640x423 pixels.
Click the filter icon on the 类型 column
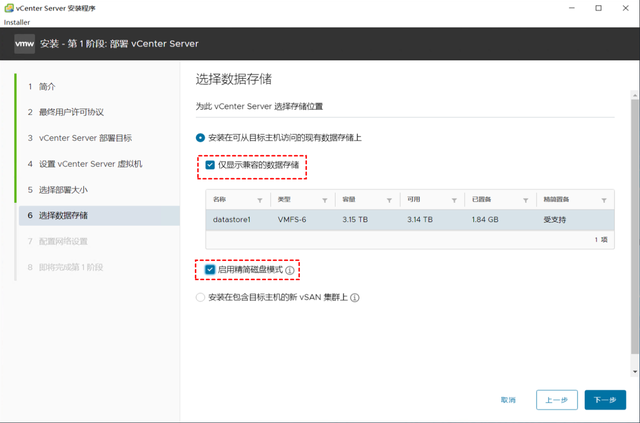pos(324,200)
